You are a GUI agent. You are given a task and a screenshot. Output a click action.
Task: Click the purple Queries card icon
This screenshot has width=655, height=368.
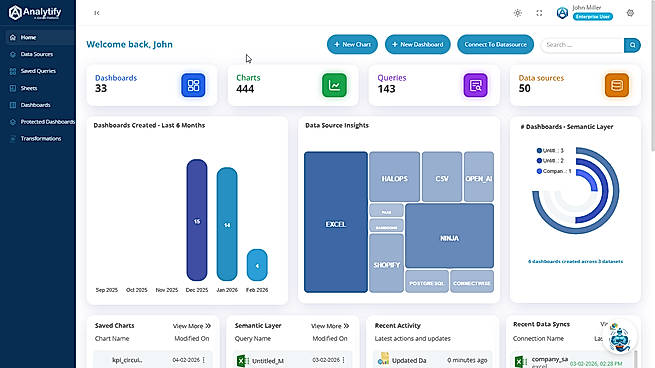pos(475,85)
